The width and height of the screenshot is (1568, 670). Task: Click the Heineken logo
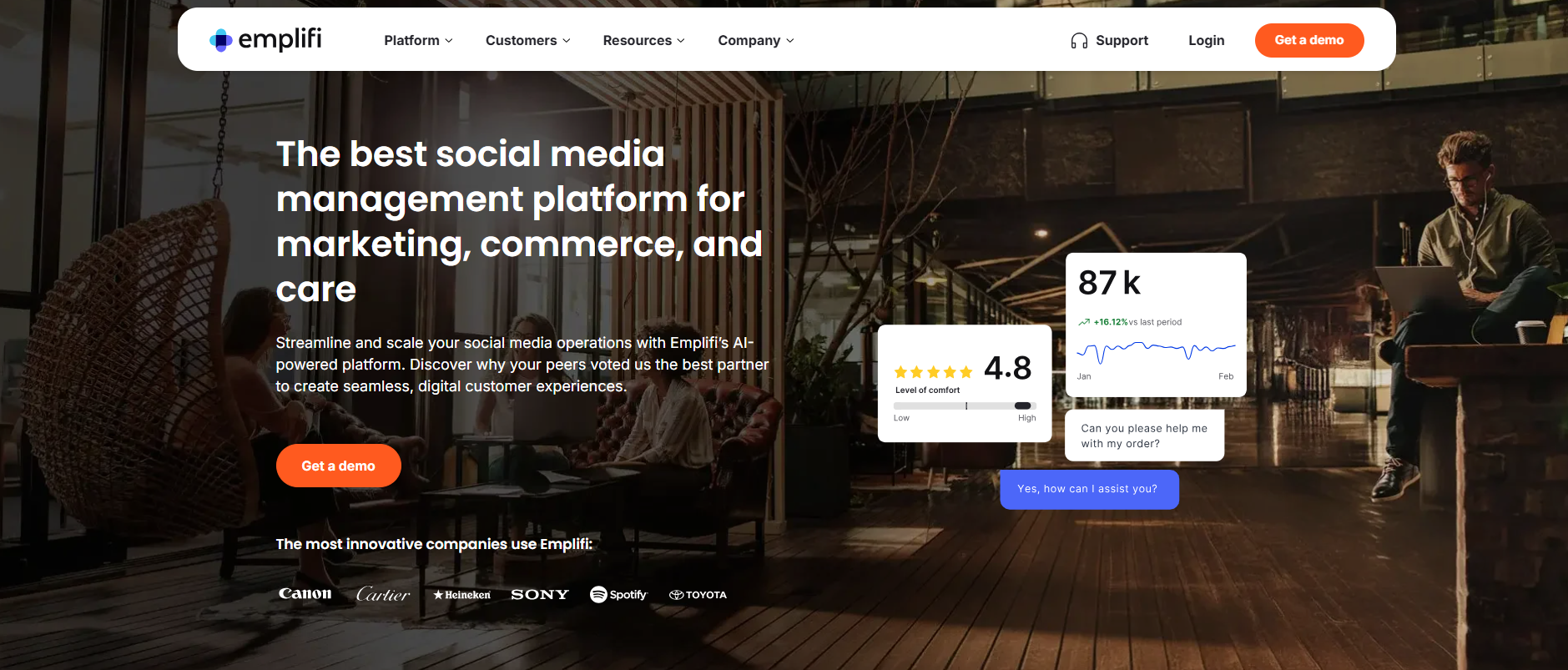coord(461,595)
